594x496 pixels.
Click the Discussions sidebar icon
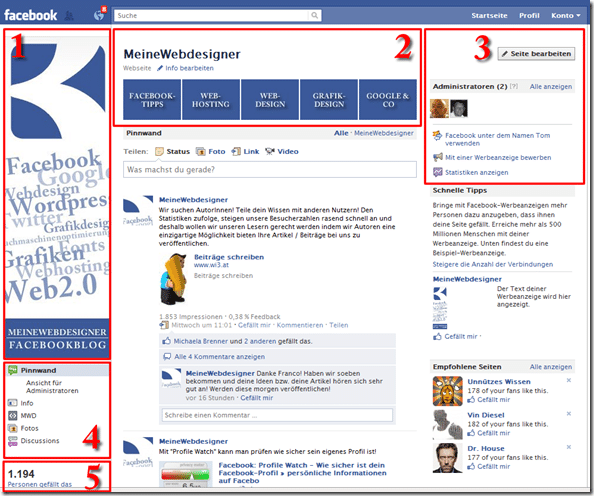(13, 441)
